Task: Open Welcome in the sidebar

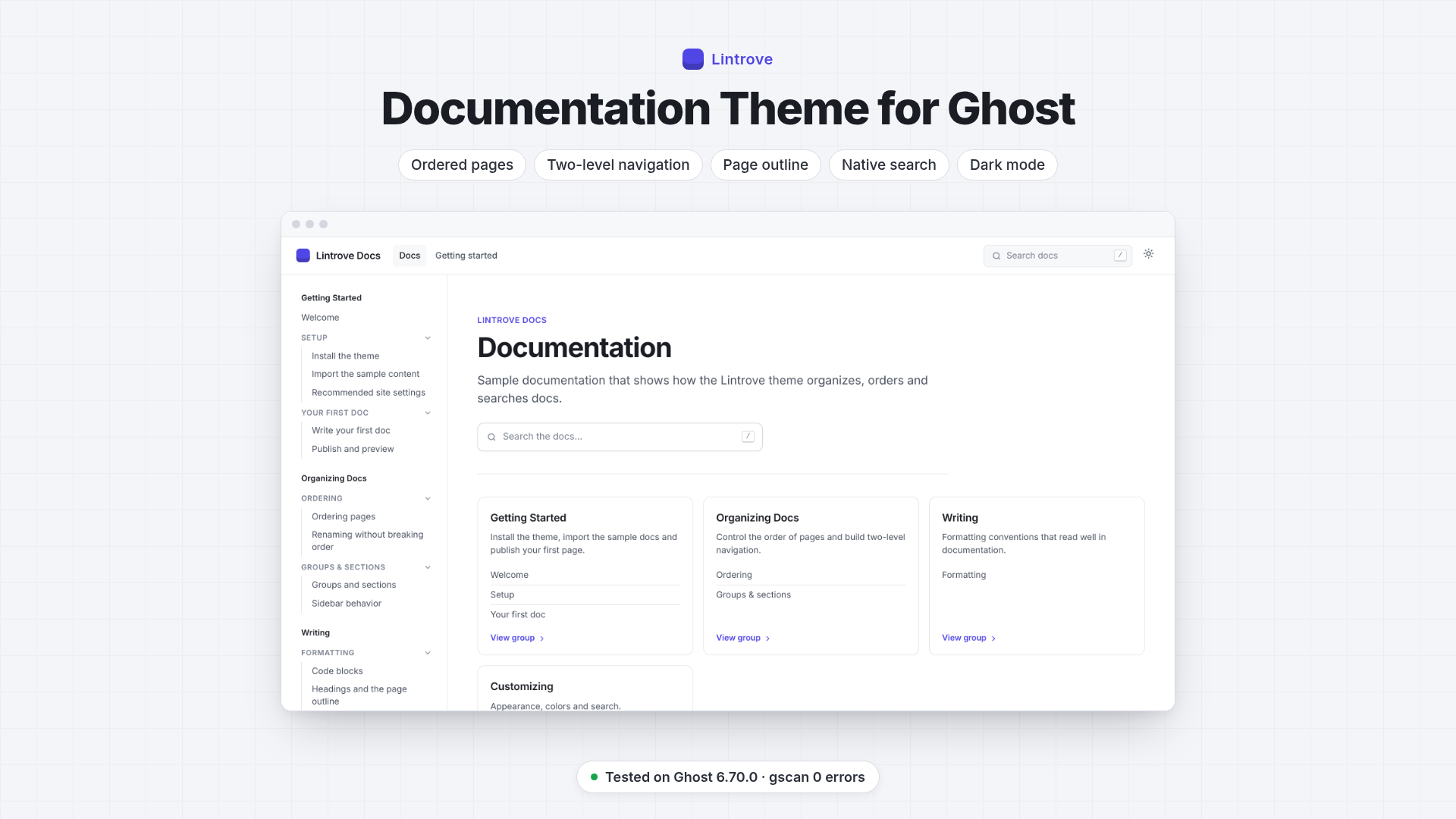Action: 320,318
